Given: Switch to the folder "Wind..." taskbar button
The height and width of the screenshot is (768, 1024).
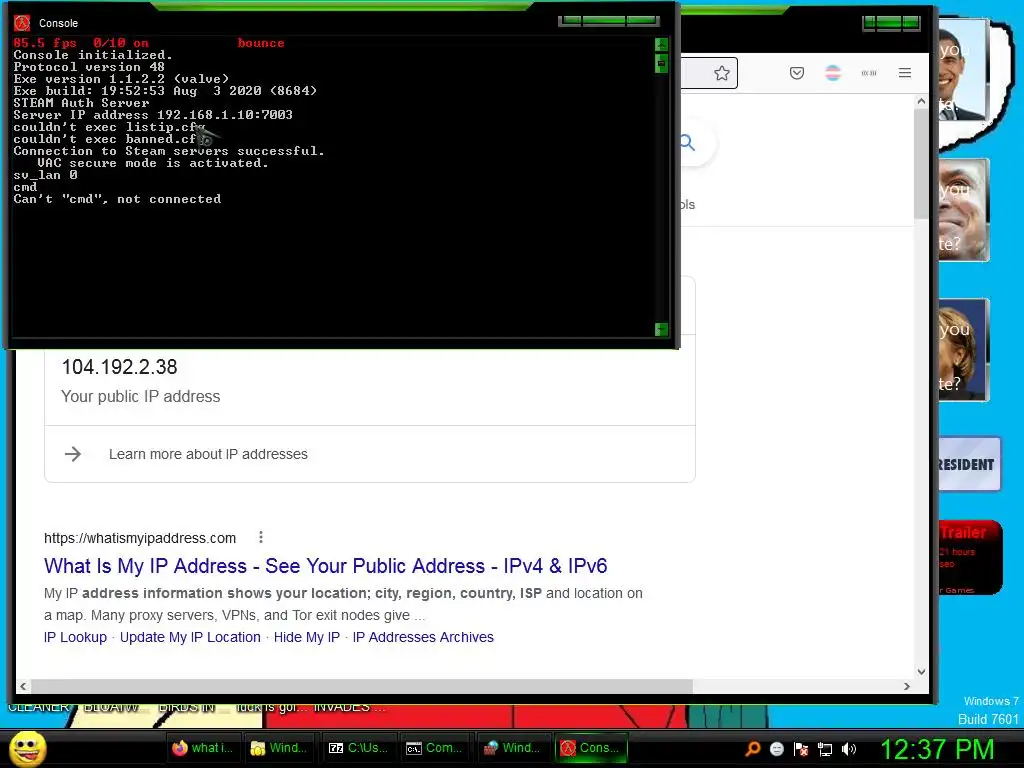Looking at the screenshot, I should [279, 748].
